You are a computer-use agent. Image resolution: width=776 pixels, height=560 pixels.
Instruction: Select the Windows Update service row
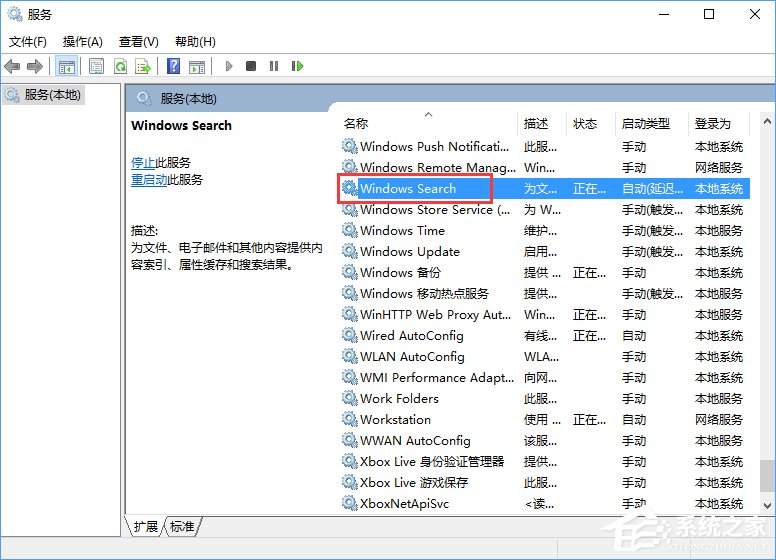409,252
